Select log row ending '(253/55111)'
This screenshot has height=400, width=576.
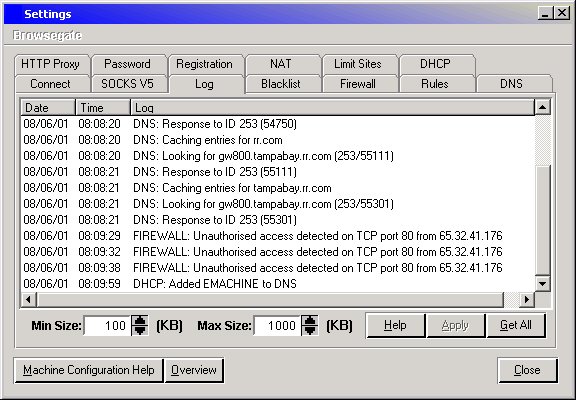(x=277, y=156)
